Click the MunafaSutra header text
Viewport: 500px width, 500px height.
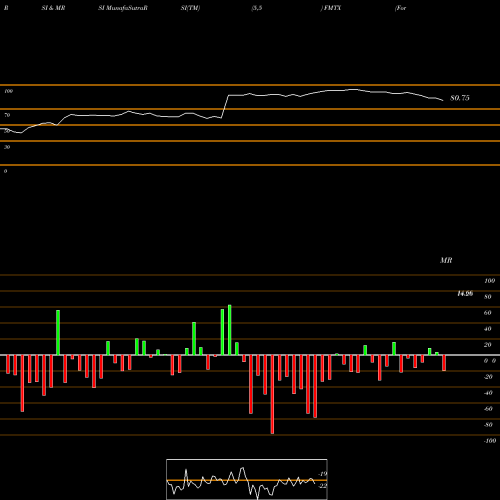127,8
